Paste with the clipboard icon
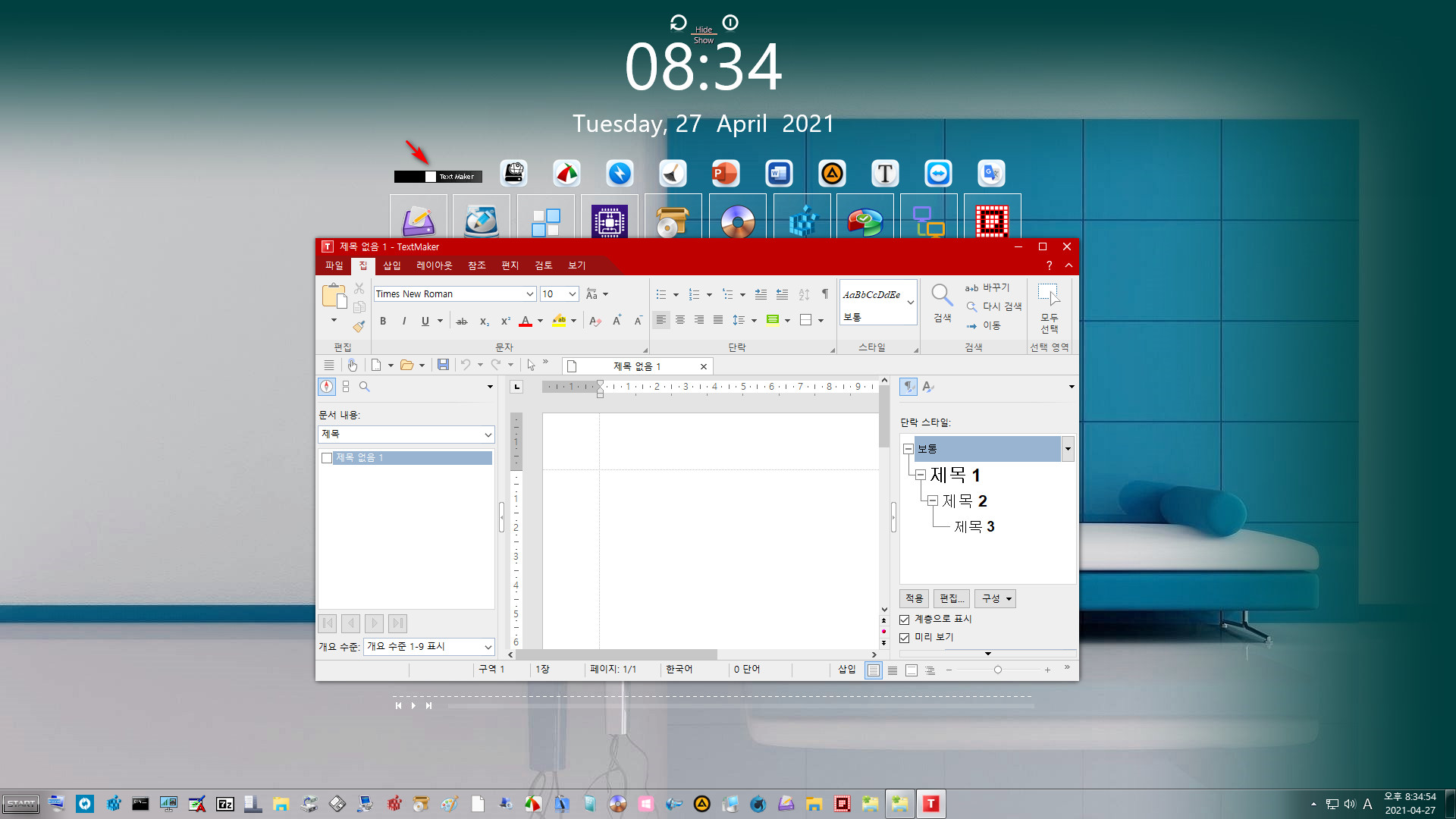Screen dimensions: 1456x819 pos(334,296)
